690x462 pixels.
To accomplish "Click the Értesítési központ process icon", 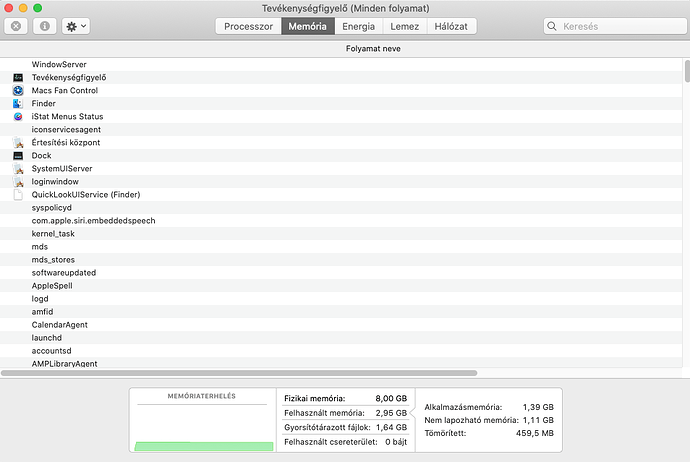I will (18, 143).
